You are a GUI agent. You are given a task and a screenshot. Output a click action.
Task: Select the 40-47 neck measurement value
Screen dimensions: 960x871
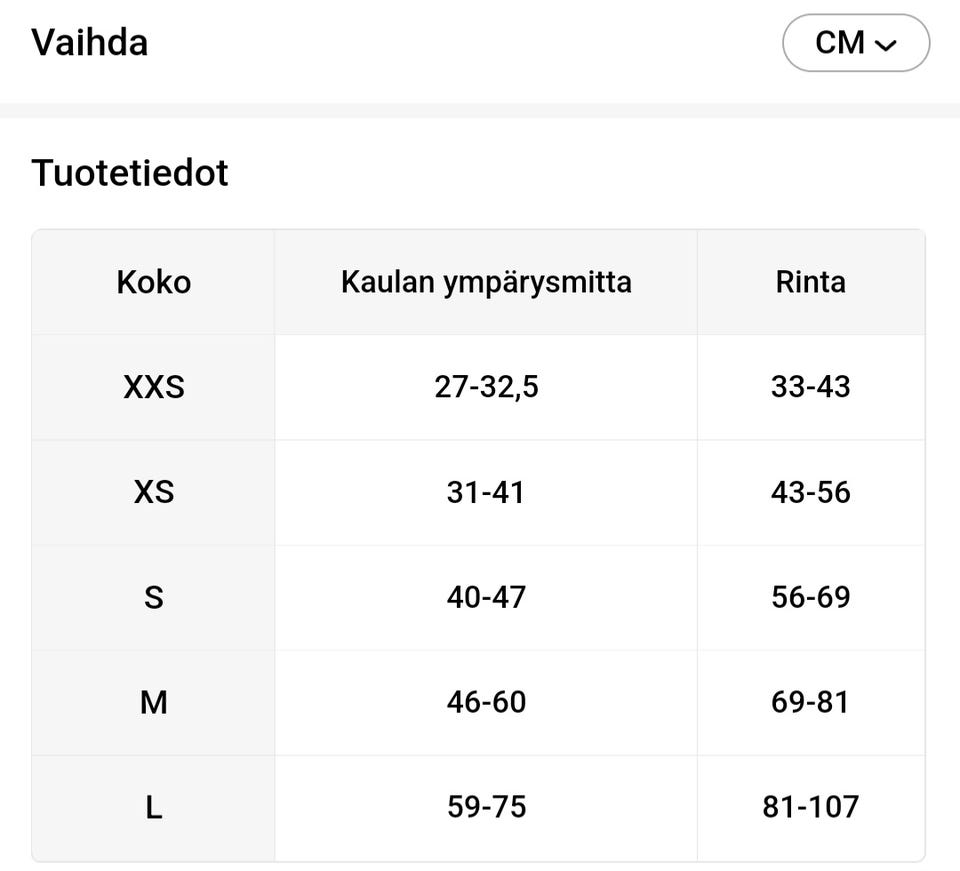[x=486, y=596]
